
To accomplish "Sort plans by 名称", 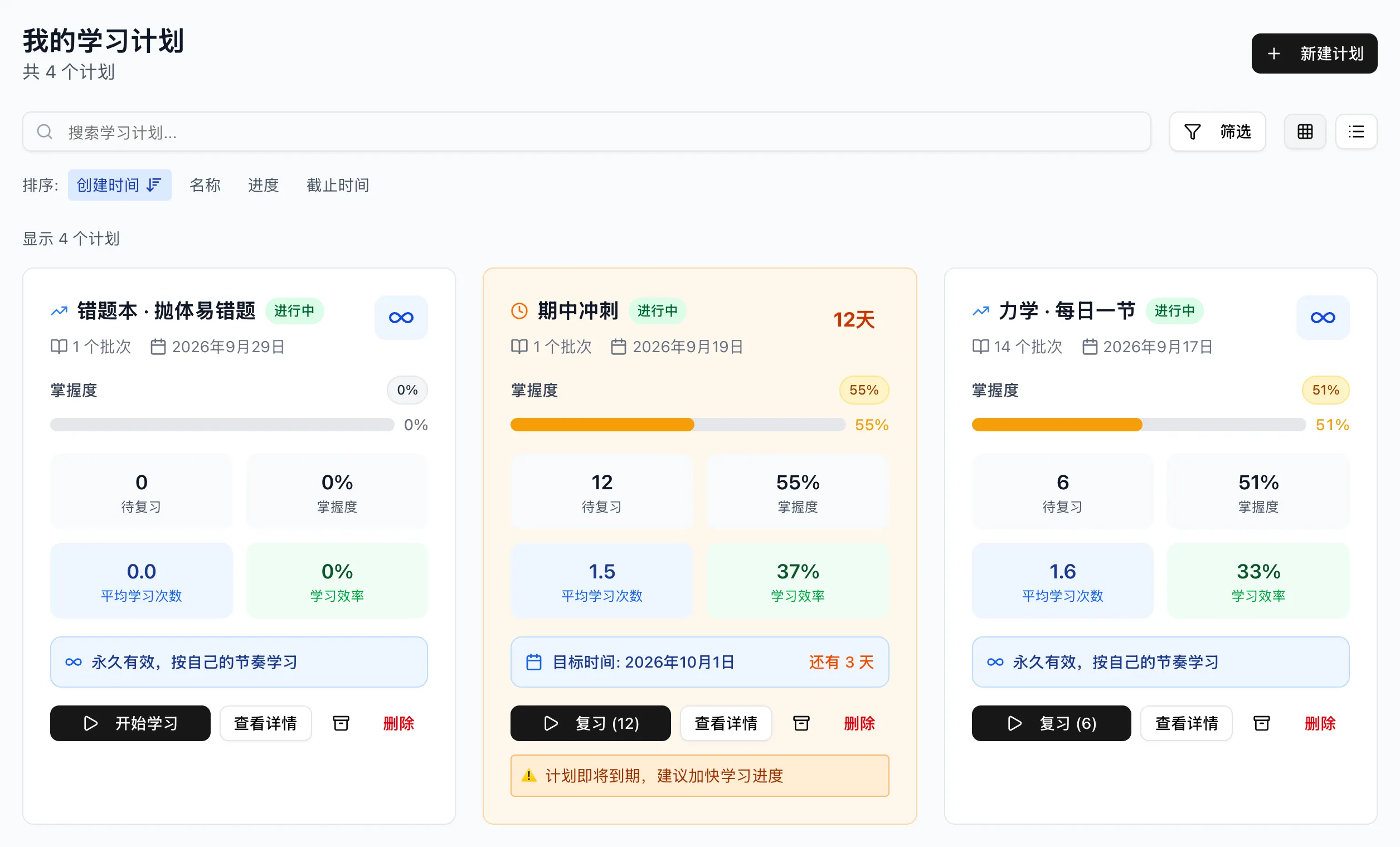I will click(205, 184).
